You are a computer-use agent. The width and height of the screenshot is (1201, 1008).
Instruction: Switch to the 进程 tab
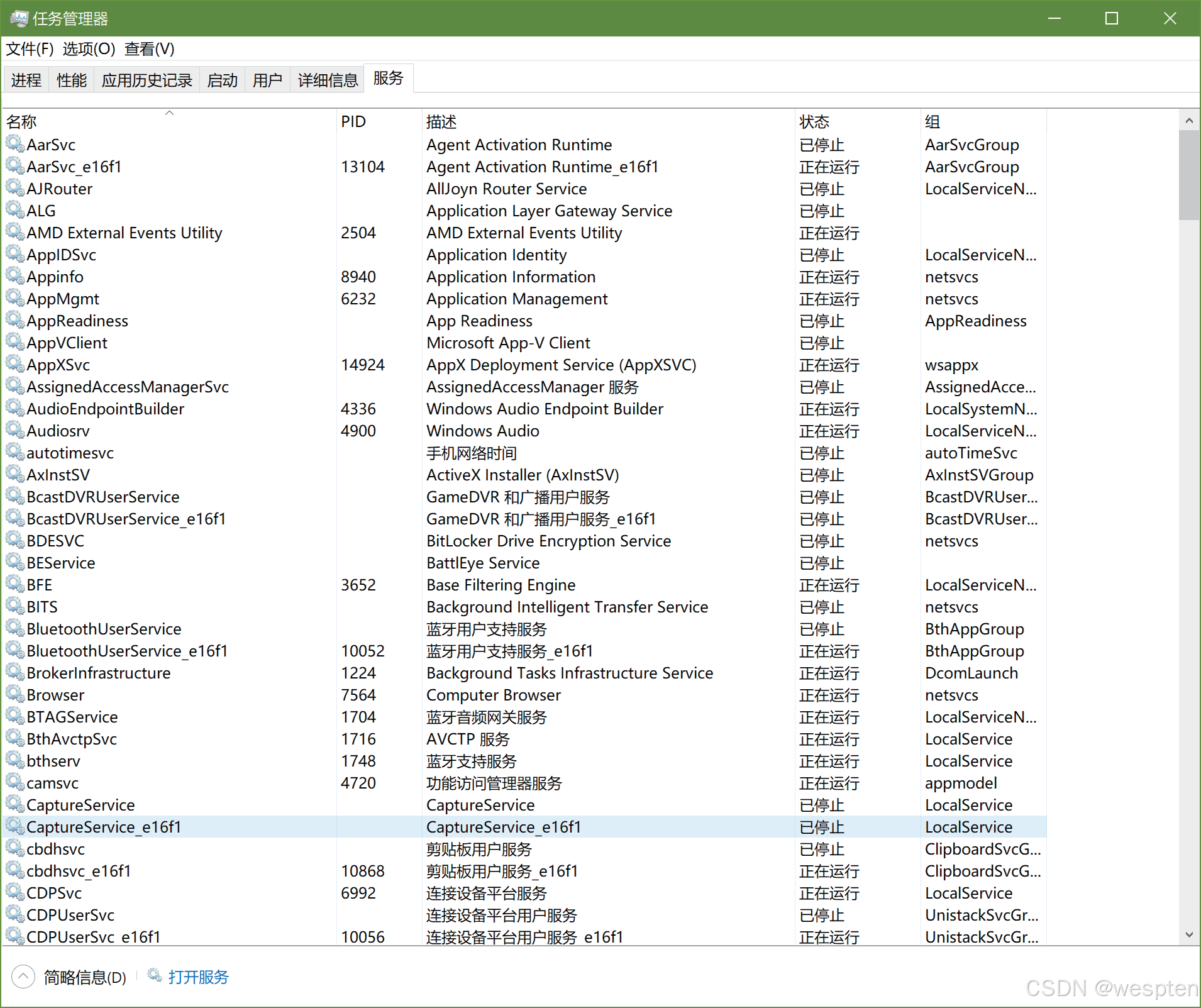click(26, 80)
